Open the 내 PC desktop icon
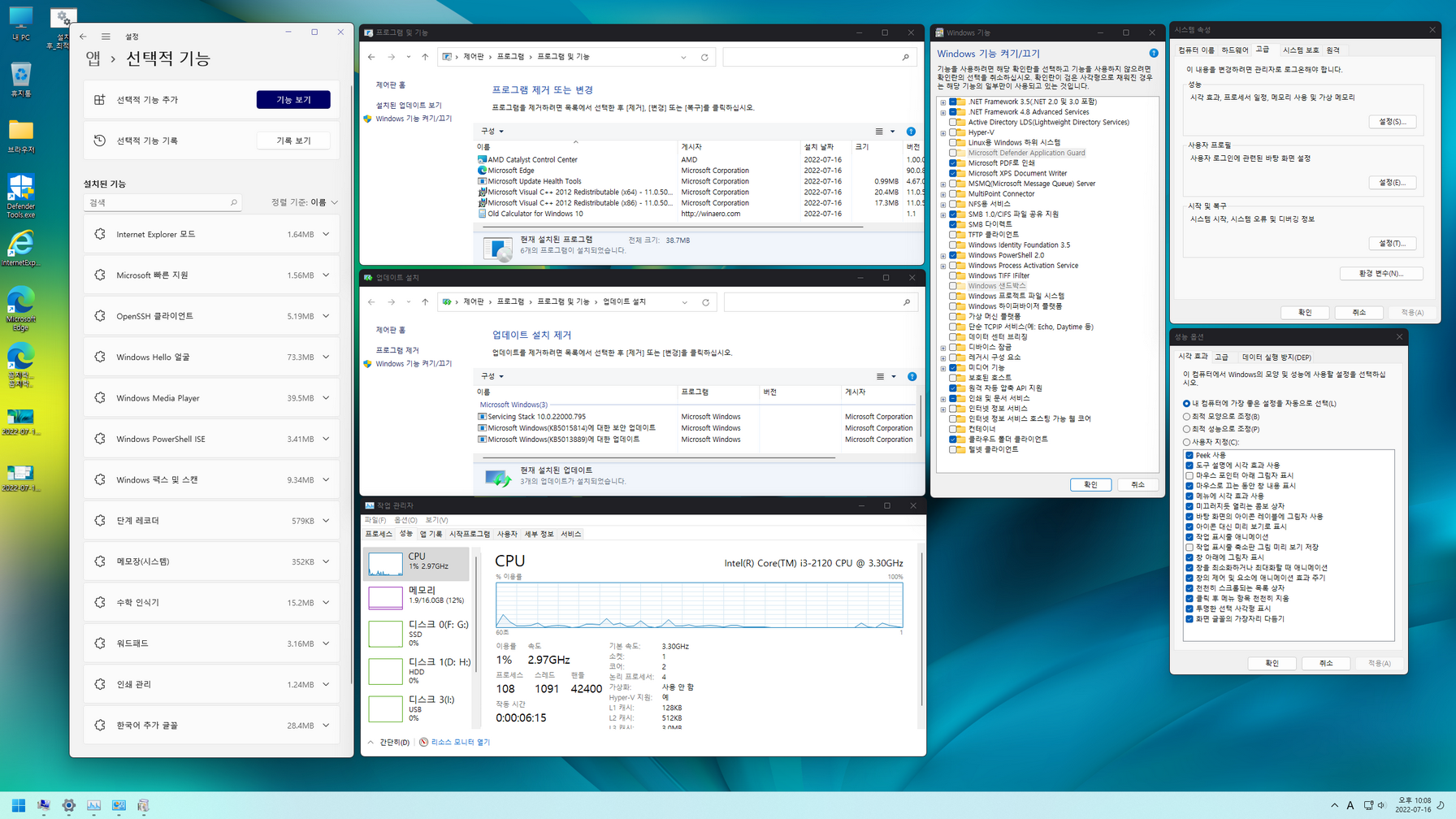The height and width of the screenshot is (819, 1456). click(x=20, y=24)
